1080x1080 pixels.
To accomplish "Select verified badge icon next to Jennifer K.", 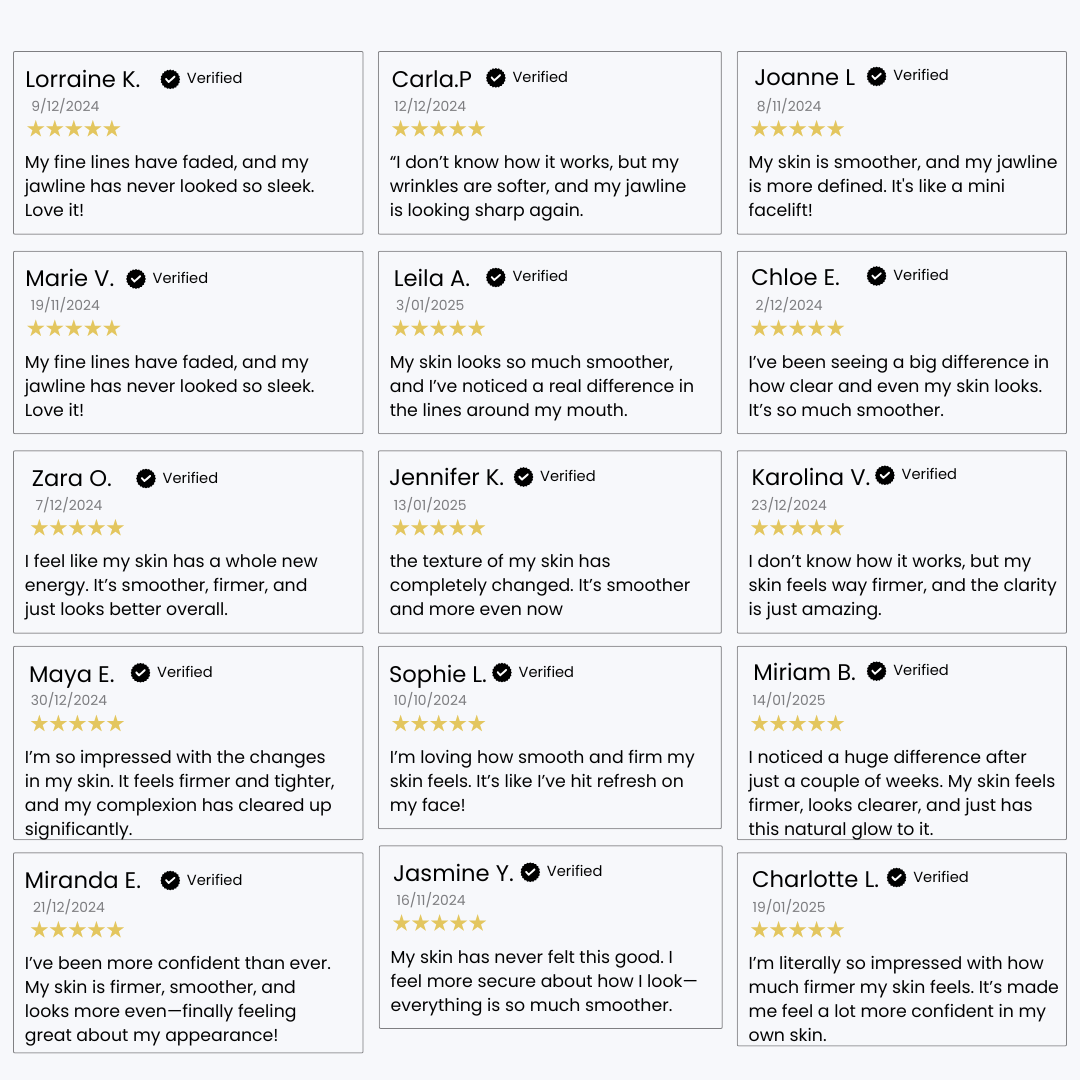I will [523, 477].
